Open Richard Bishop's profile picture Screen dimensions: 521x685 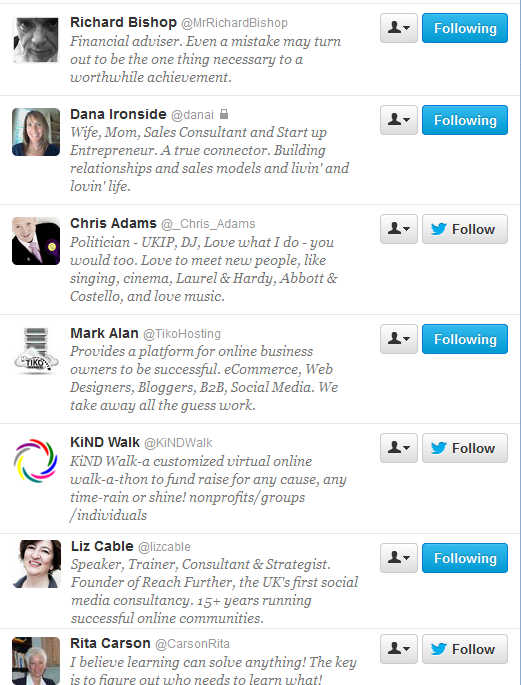[36, 40]
